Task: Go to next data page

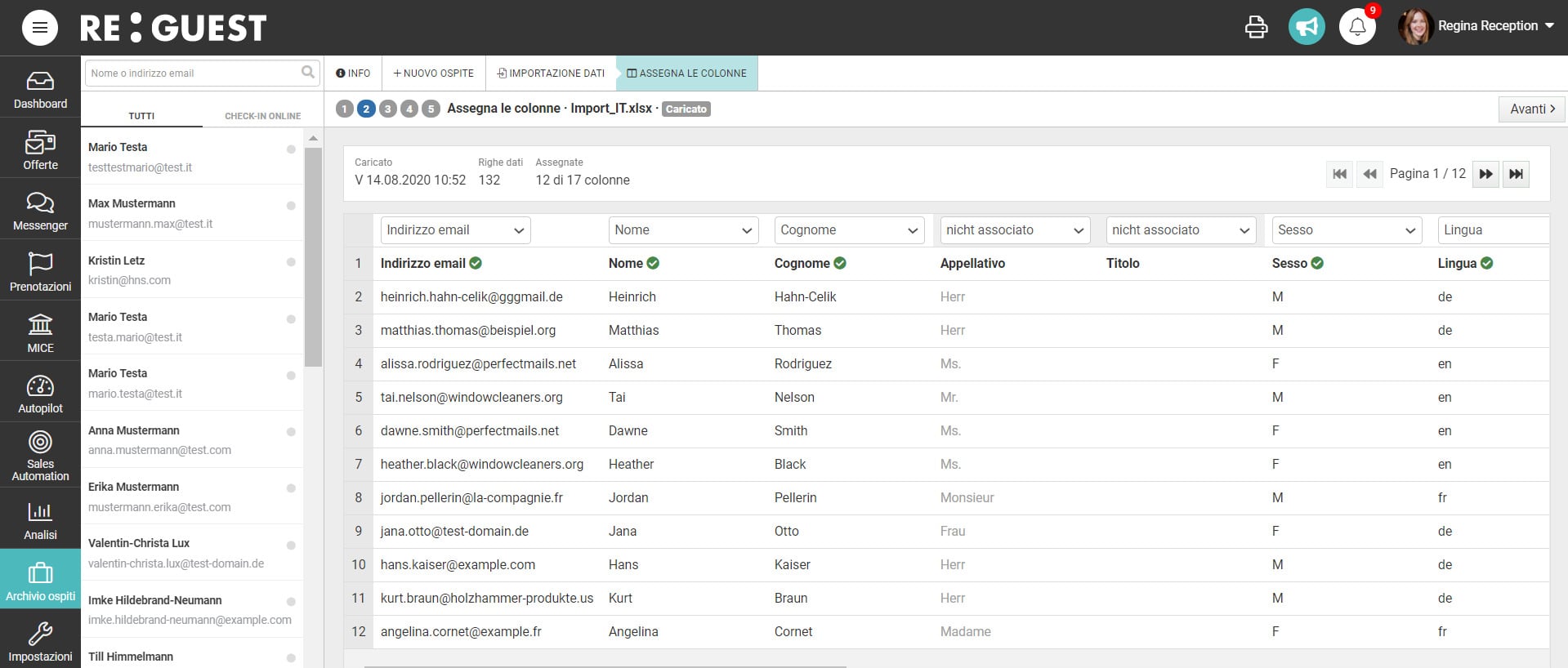Action: click(1485, 174)
